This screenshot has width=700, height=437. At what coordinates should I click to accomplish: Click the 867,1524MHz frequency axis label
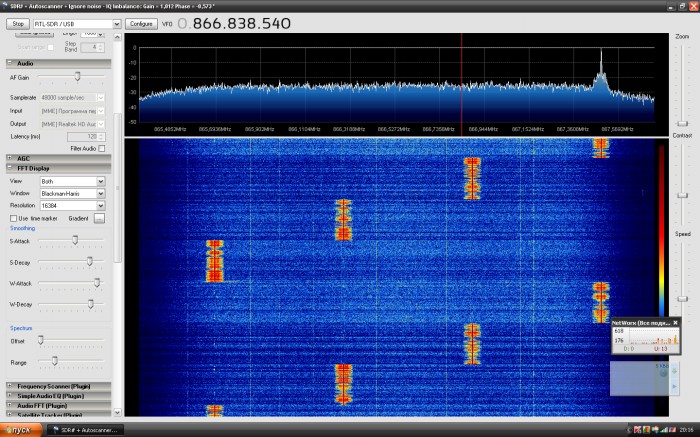tap(528, 129)
